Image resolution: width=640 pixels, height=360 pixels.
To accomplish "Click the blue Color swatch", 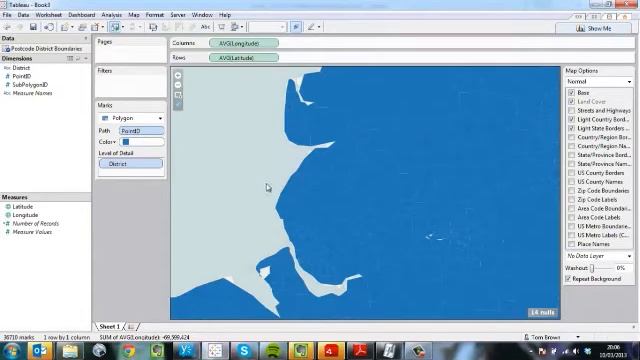I will click(x=126, y=142).
